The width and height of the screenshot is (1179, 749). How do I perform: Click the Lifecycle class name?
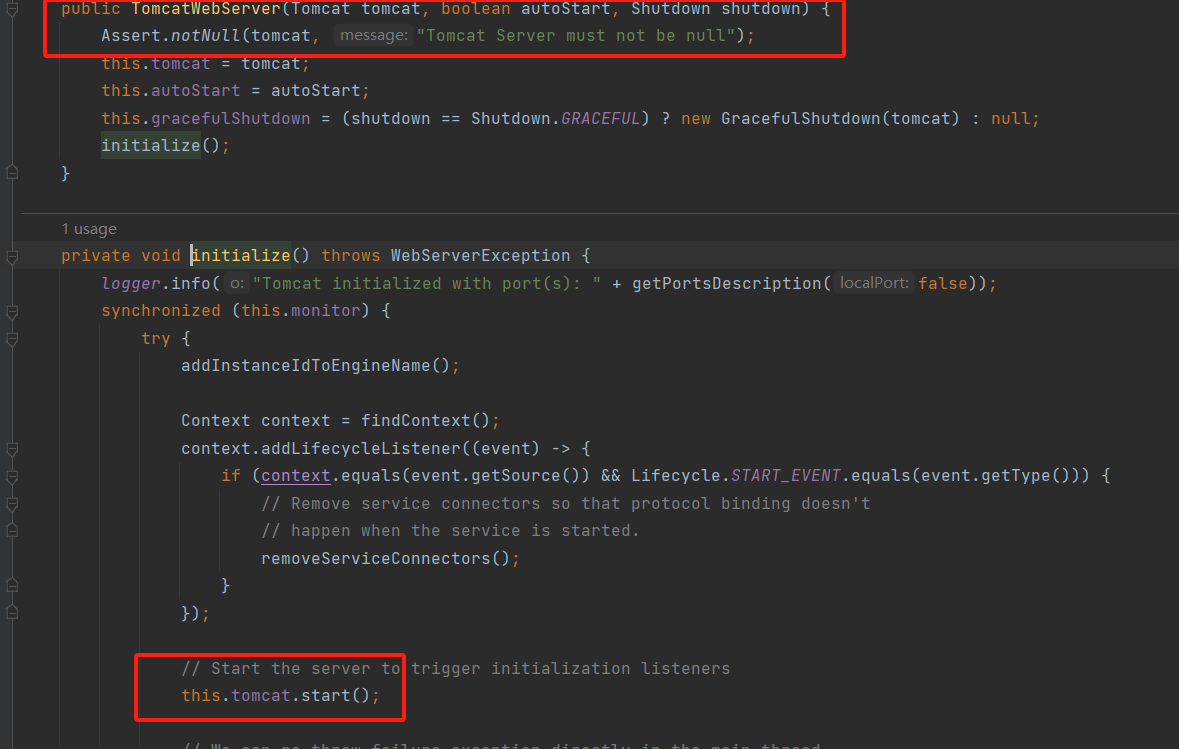(676, 475)
